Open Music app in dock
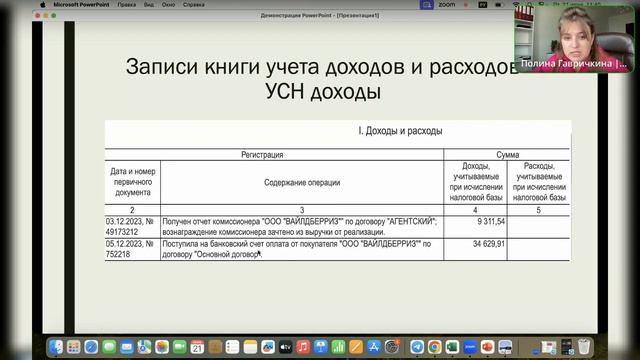640x360 pixels. [303, 347]
